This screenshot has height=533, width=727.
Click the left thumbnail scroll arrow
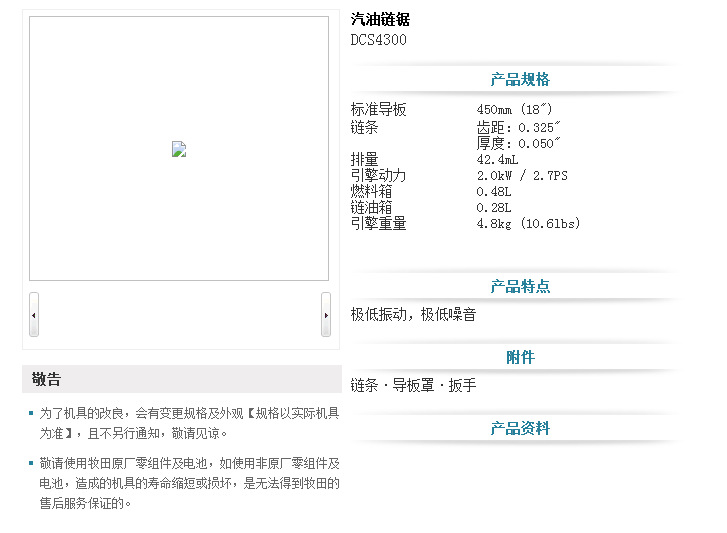(34, 315)
